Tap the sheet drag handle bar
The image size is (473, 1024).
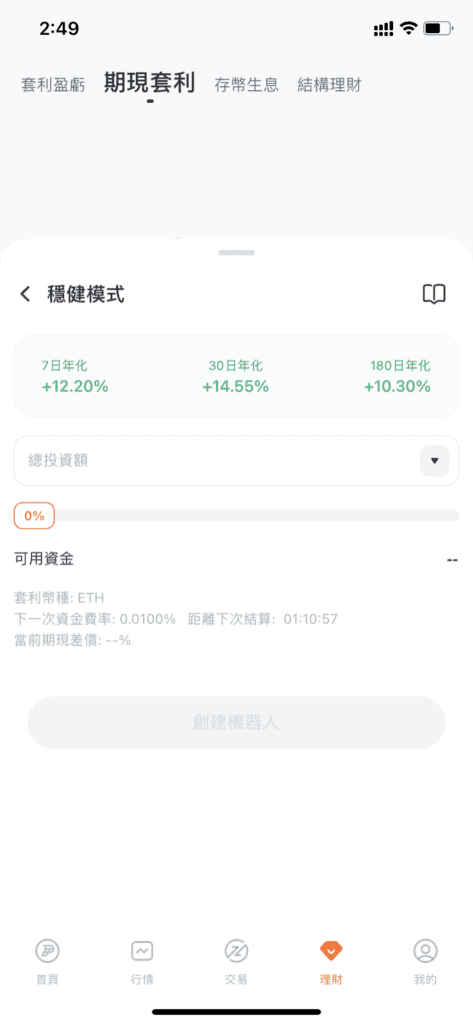coord(236,253)
